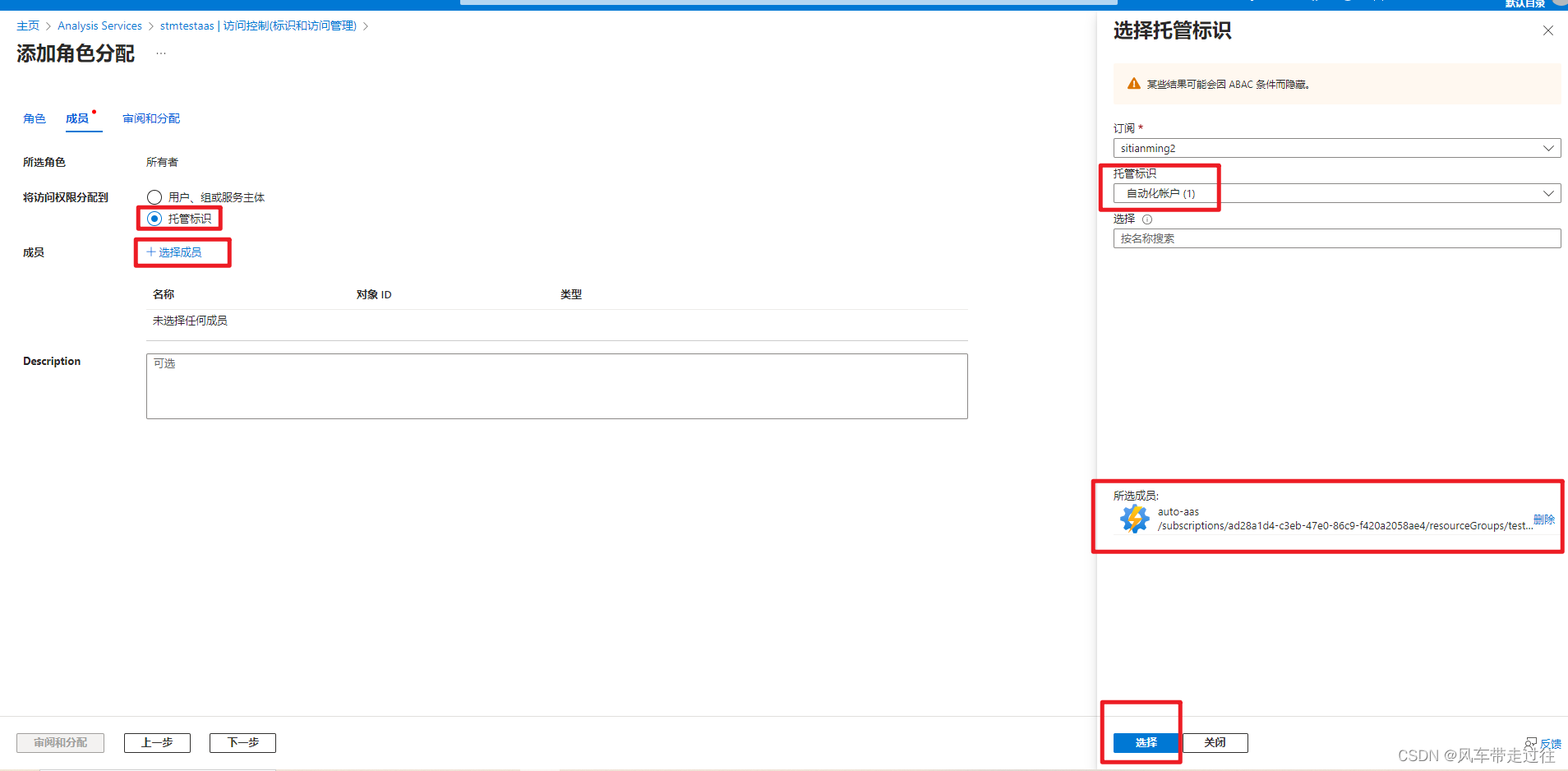The image size is (1568, 771).
Task: Click the 关闭 button
Action: click(x=1215, y=742)
